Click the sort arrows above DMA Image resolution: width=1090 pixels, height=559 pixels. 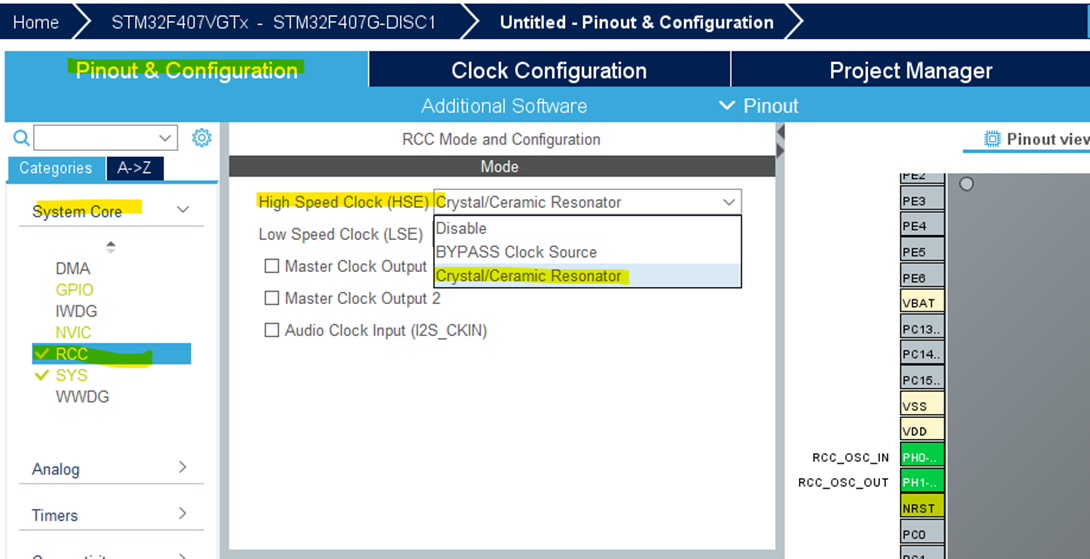(111, 246)
